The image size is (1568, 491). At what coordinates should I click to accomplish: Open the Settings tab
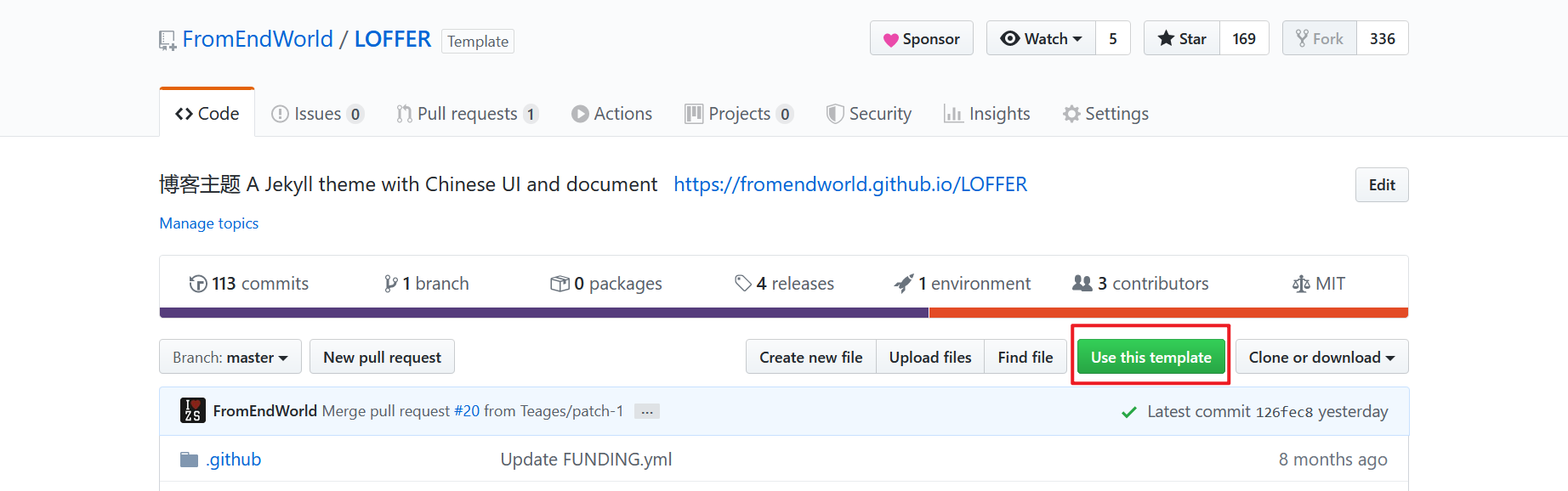(x=1105, y=114)
